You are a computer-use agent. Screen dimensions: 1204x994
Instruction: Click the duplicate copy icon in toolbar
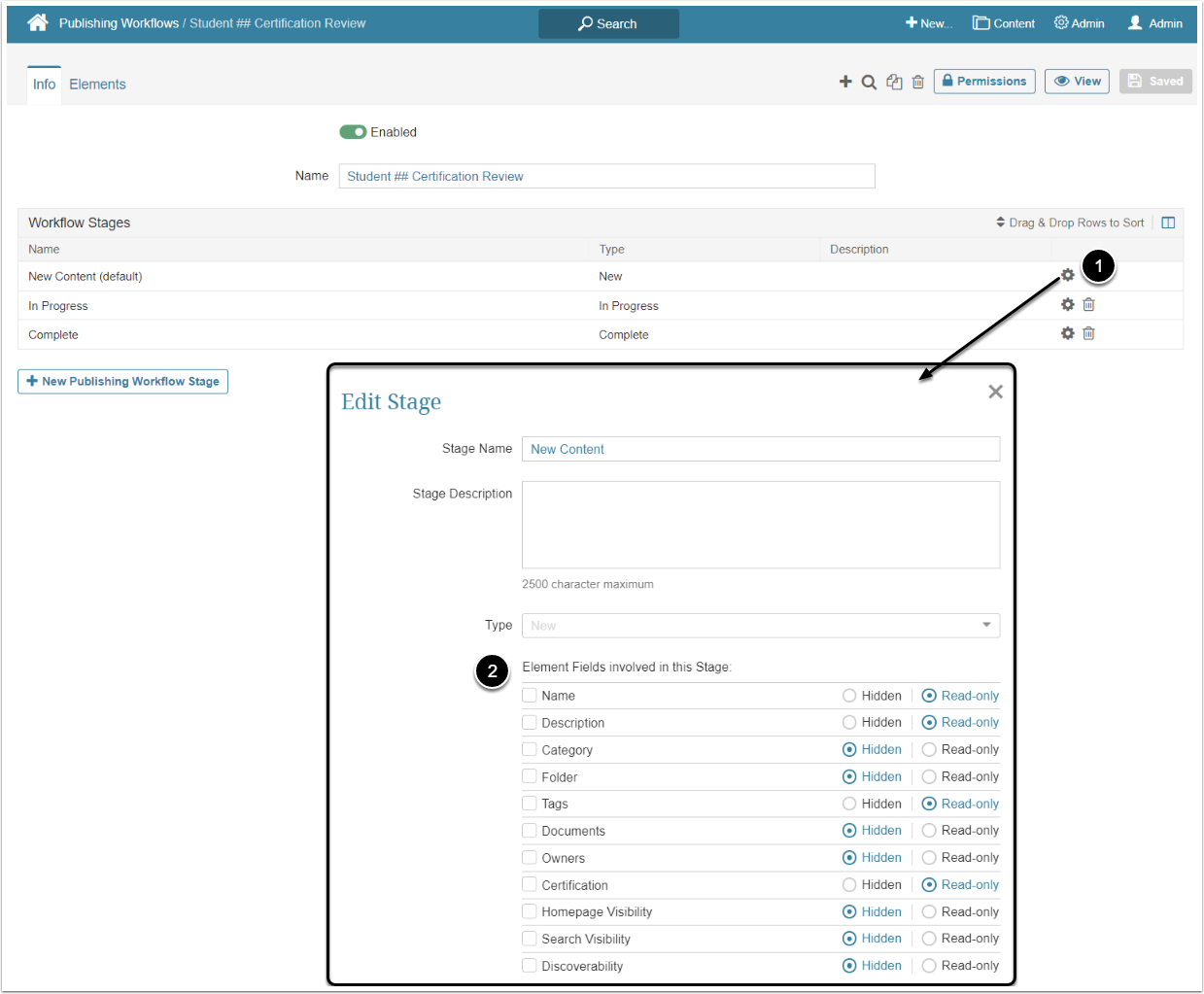coord(894,83)
